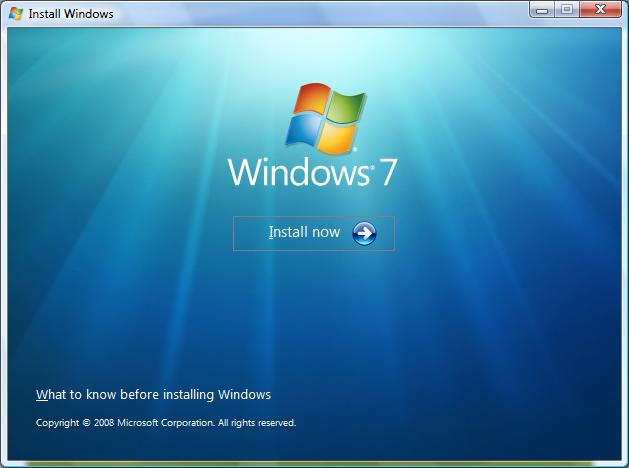Minimize the Install Windows window
Viewport: 629px width, 468px height.
click(x=542, y=10)
